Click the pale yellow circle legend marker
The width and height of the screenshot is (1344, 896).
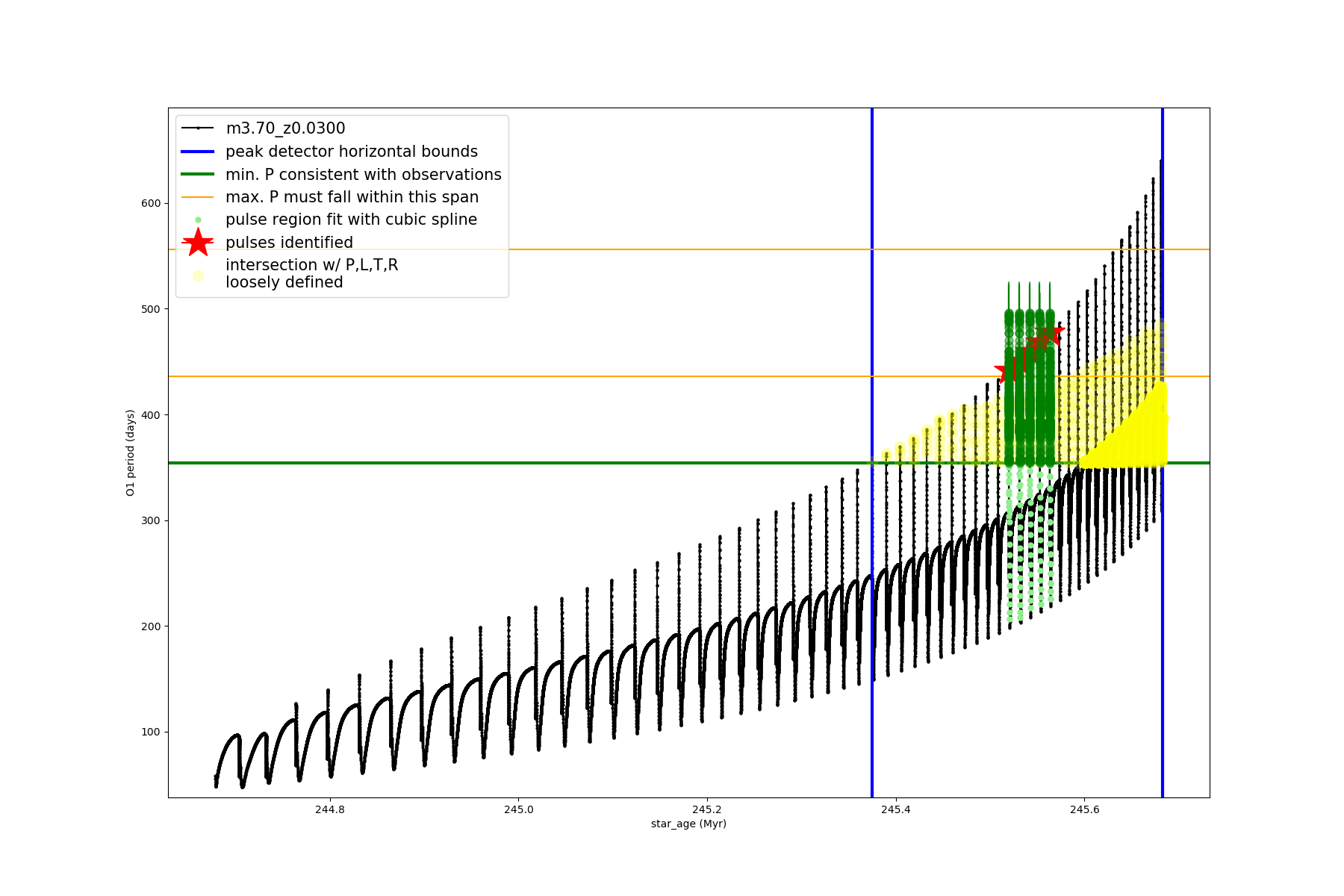[x=198, y=276]
